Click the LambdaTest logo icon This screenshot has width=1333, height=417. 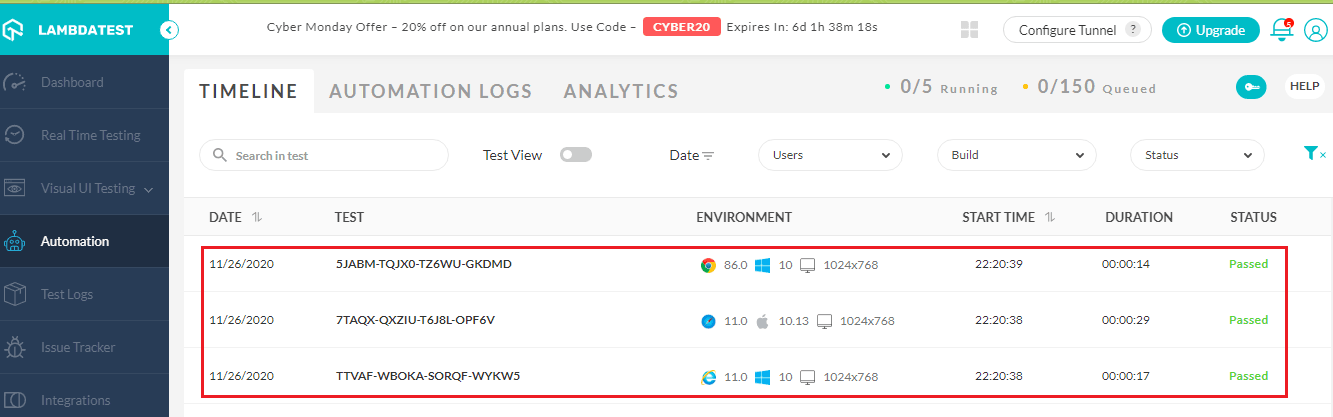tap(14, 30)
